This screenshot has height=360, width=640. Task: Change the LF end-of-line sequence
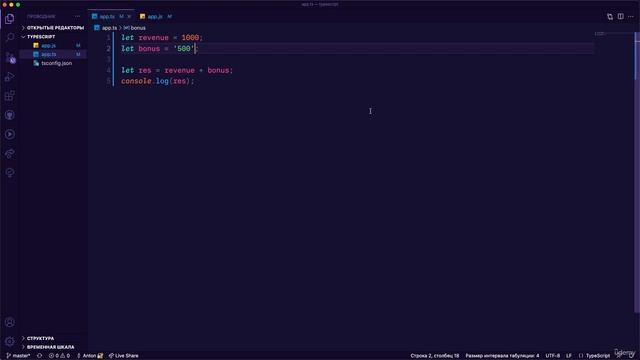pyautogui.click(x=569, y=356)
